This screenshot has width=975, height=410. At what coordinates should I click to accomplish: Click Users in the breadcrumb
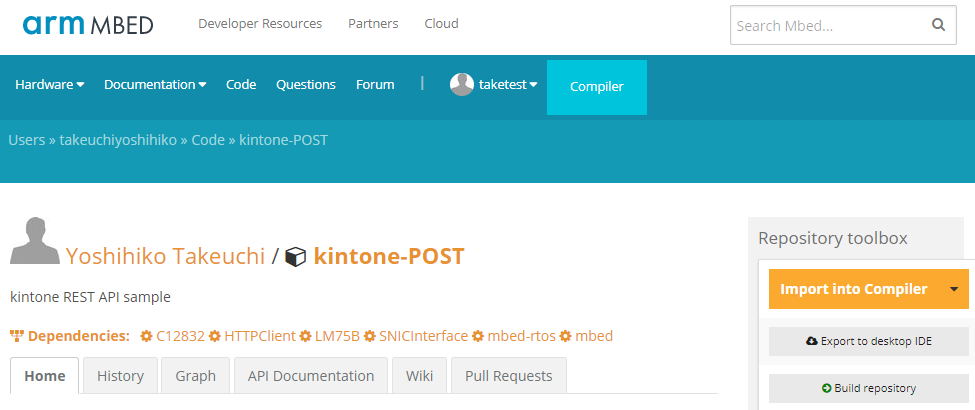tap(27, 140)
